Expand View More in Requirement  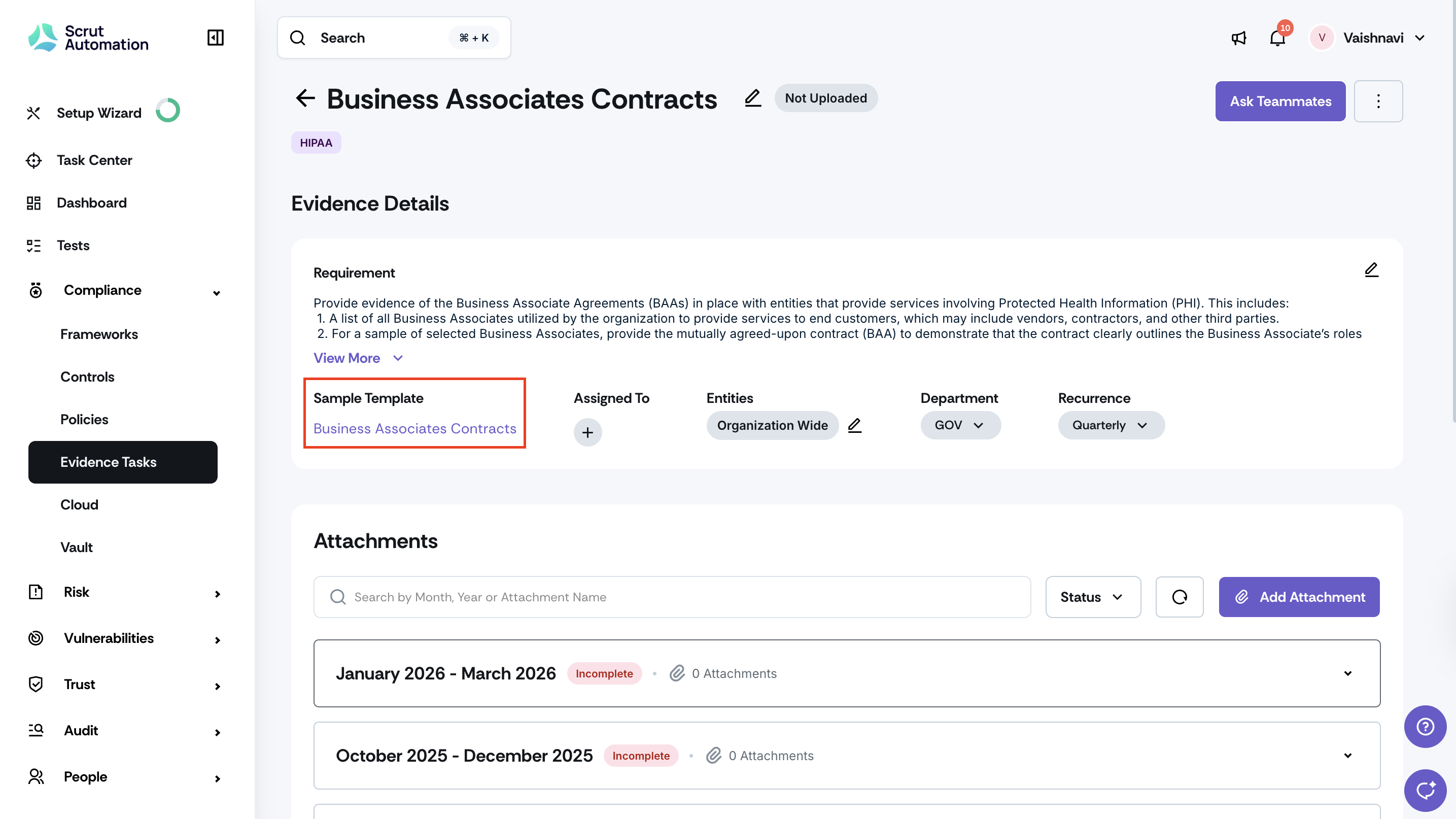tap(358, 358)
